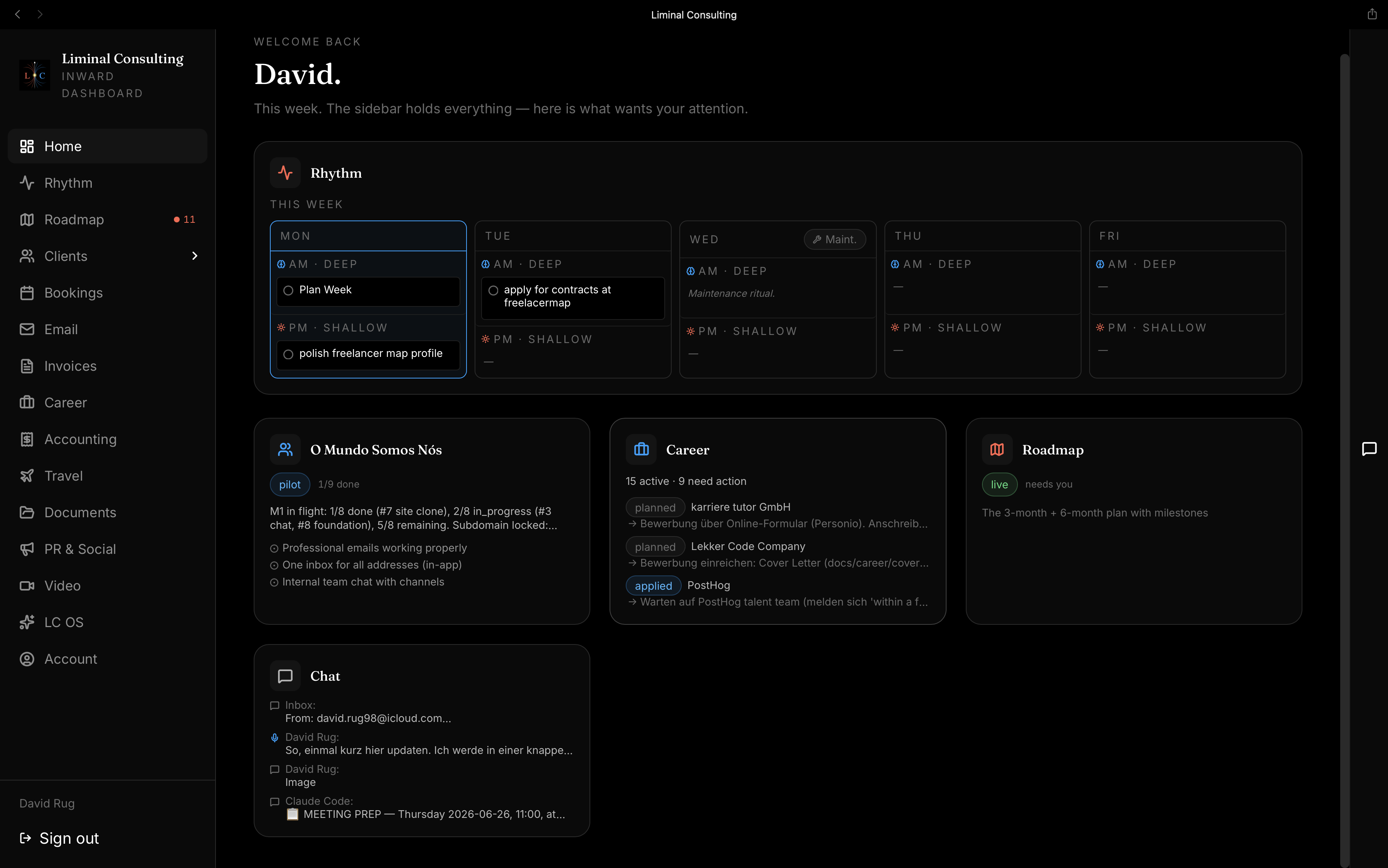Viewport: 1388px width, 868px height.
Task: Open Bookings page
Action: tap(108, 293)
